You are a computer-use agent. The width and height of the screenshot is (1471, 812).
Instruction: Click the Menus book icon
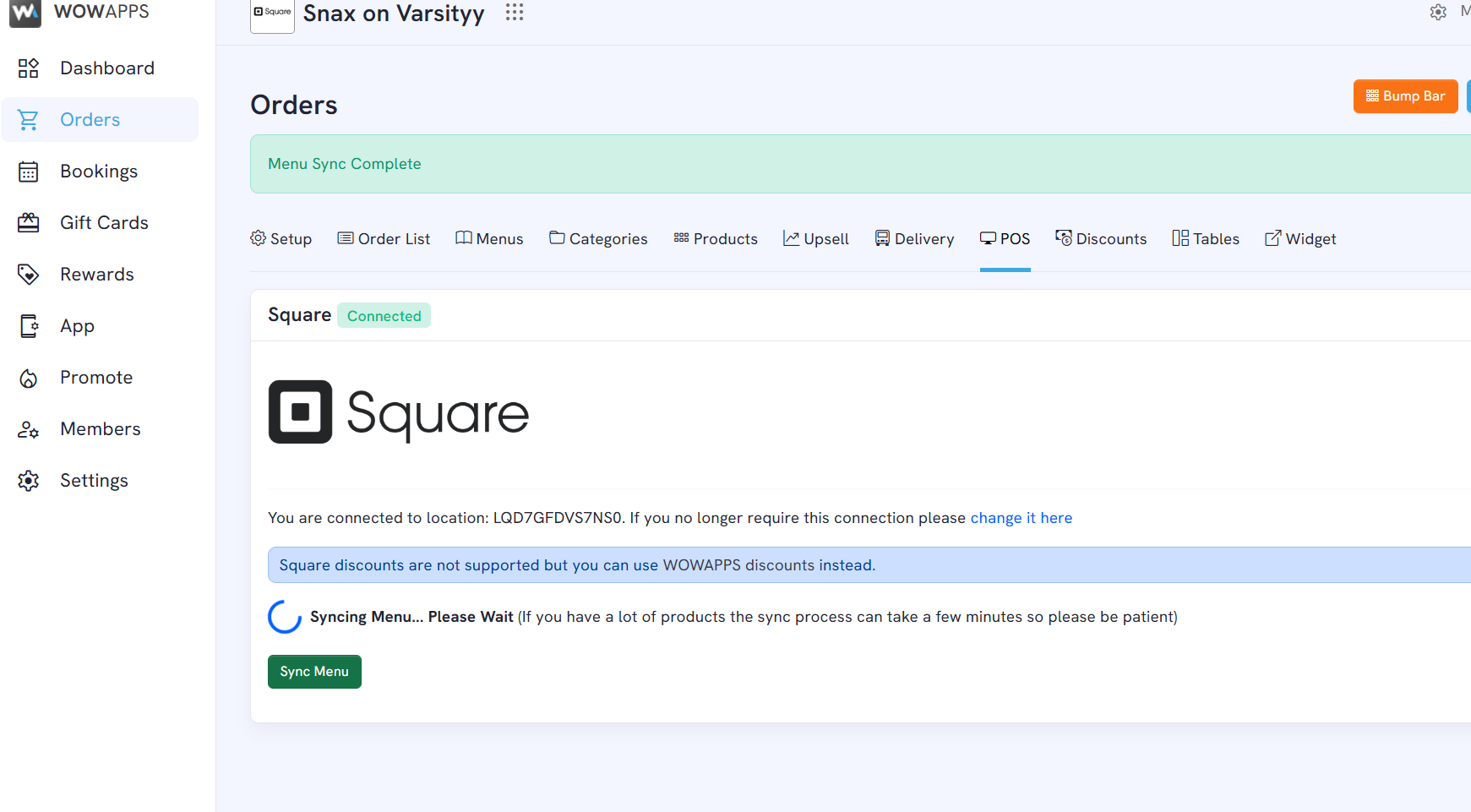pyautogui.click(x=464, y=238)
